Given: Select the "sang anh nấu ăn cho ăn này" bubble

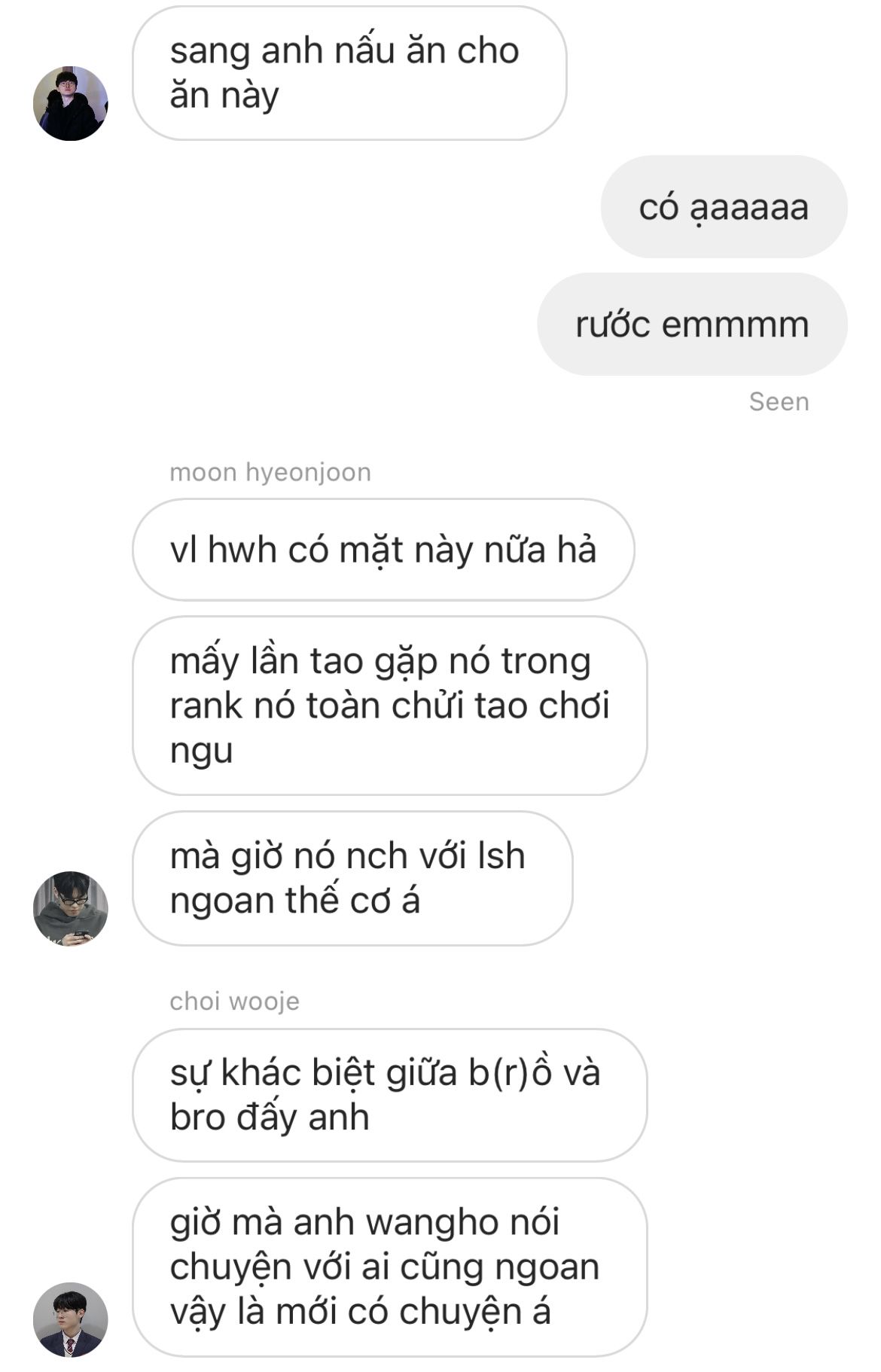Looking at the screenshot, I should point(349,73).
